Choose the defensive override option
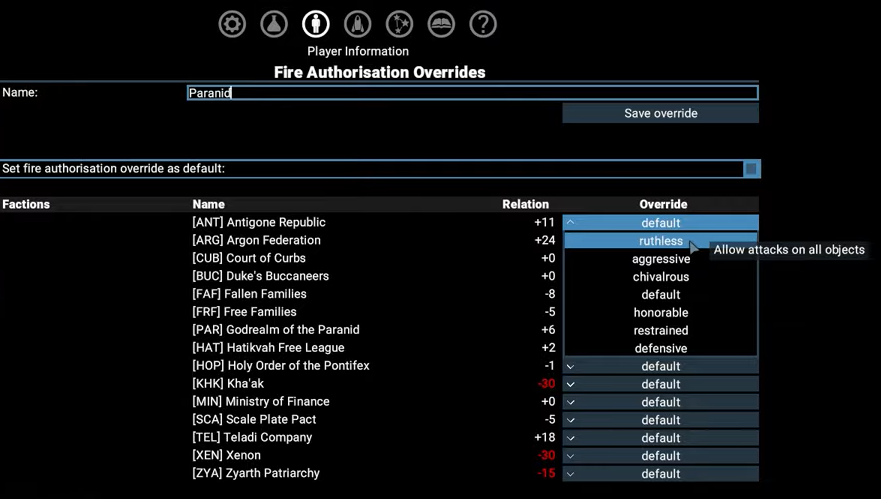The width and height of the screenshot is (881, 499). click(660, 349)
